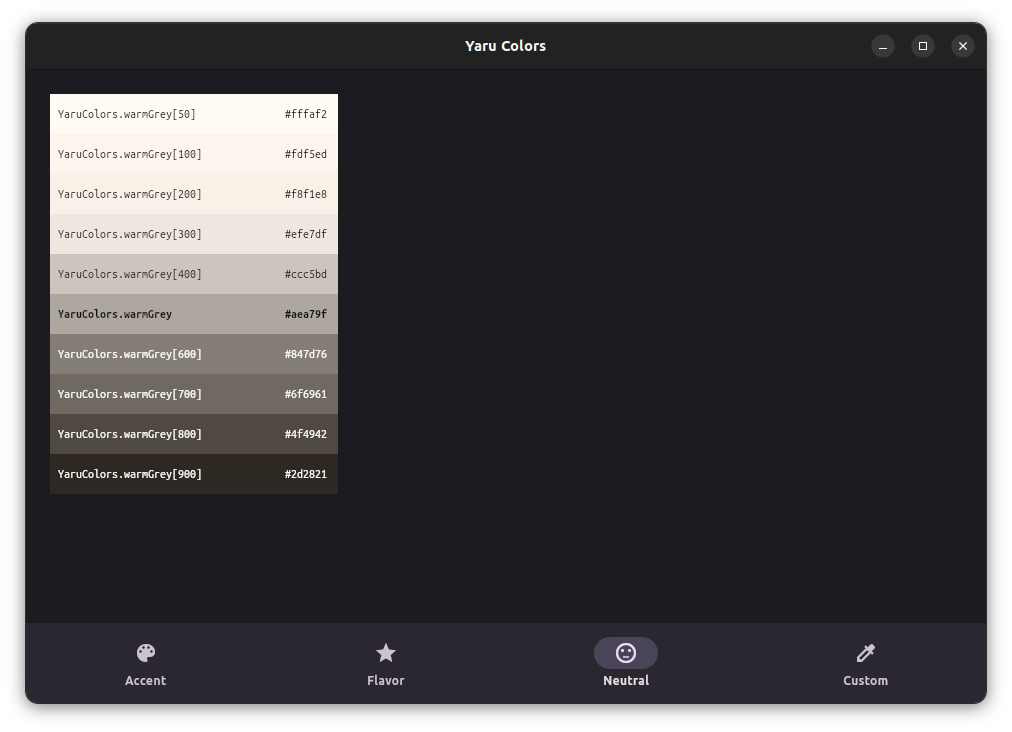Select the #efe7df hex value

[x=306, y=234]
